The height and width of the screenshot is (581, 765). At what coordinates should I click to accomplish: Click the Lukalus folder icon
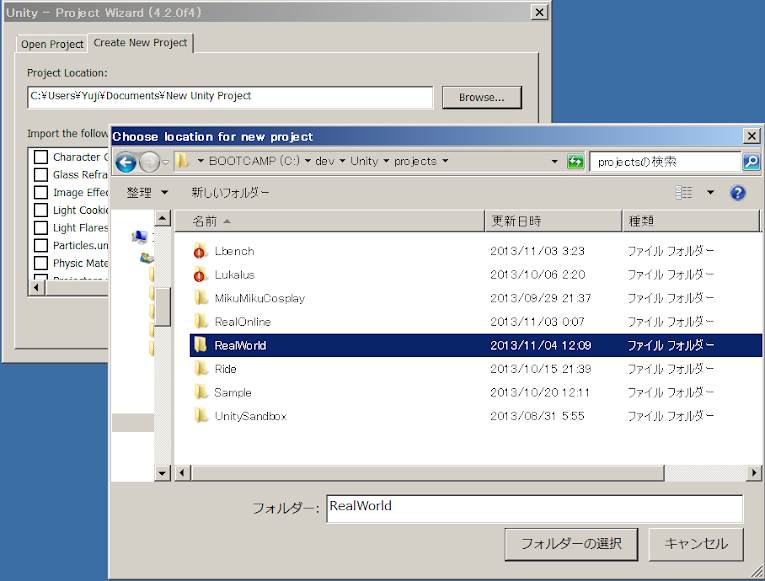pyautogui.click(x=200, y=275)
